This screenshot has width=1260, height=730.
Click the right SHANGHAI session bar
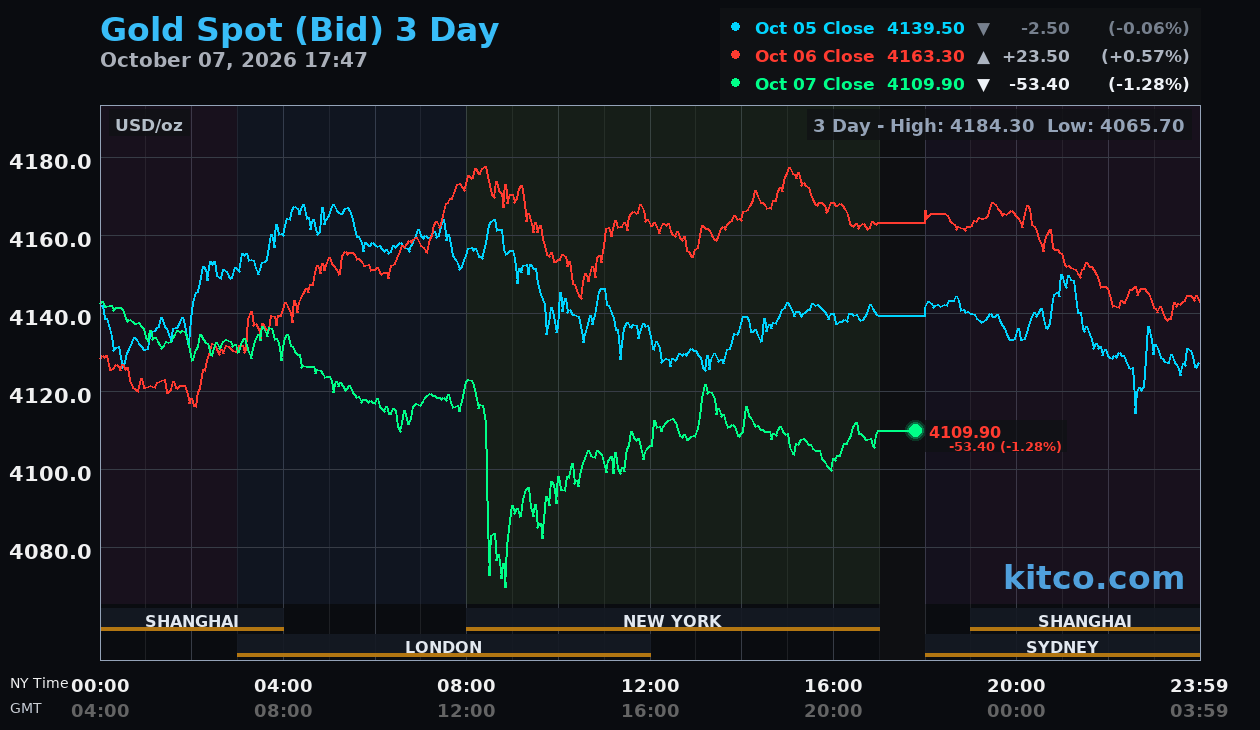(x=1085, y=620)
